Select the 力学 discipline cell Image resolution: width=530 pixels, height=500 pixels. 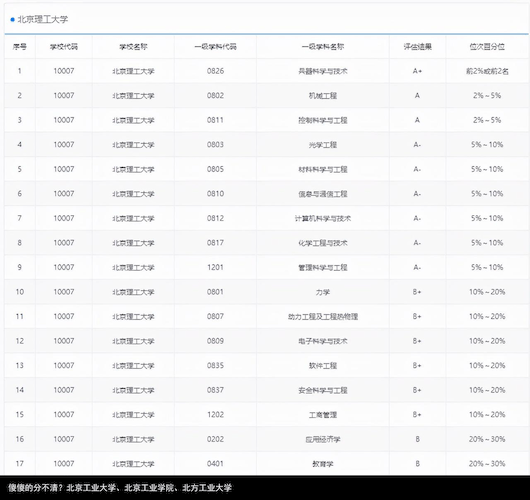323,292
